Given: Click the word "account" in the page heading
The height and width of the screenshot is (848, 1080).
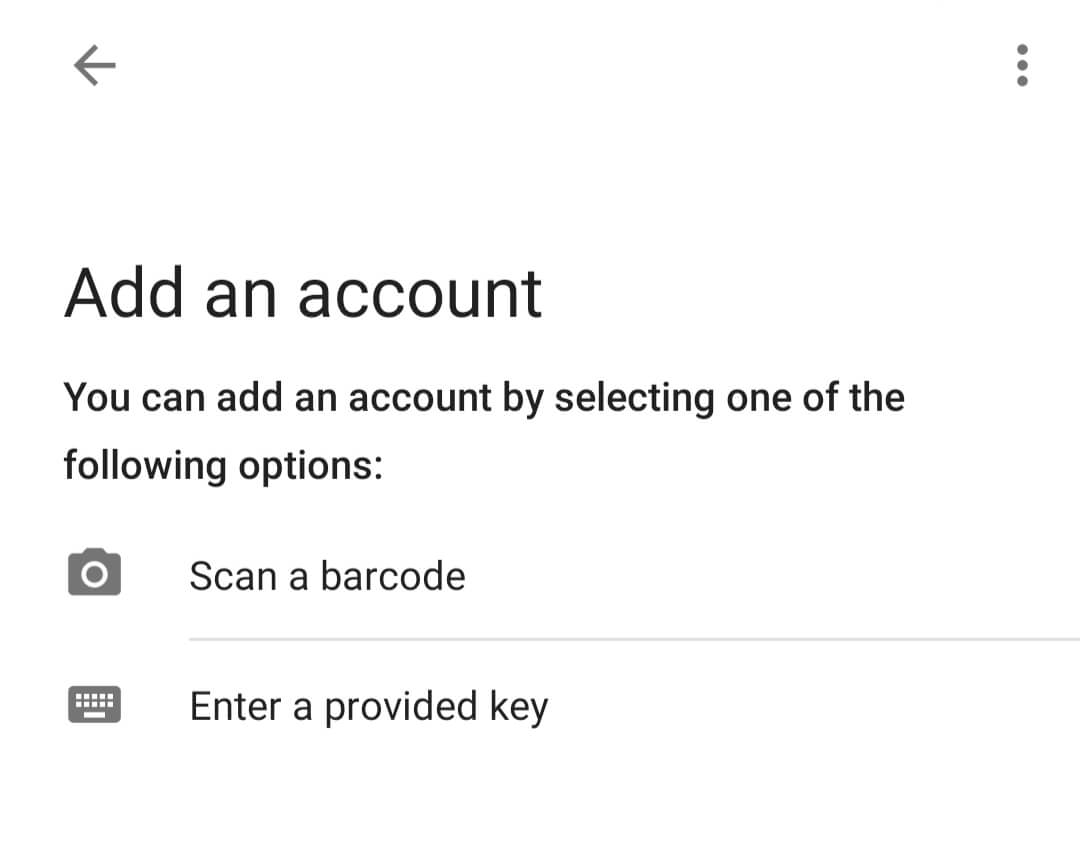Looking at the screenshot, I should pyautogui.click(x=420, y=296).
